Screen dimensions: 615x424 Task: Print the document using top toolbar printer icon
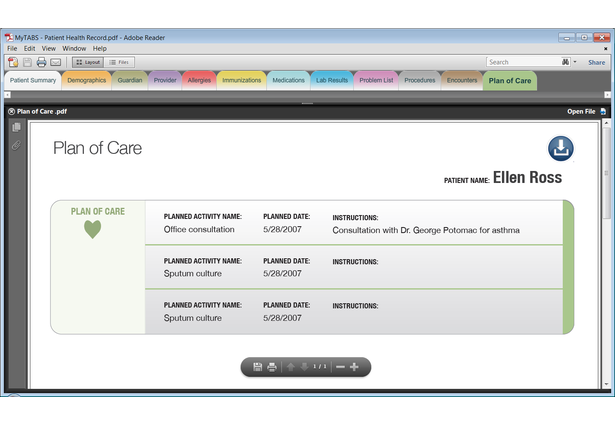pos(41,62)
